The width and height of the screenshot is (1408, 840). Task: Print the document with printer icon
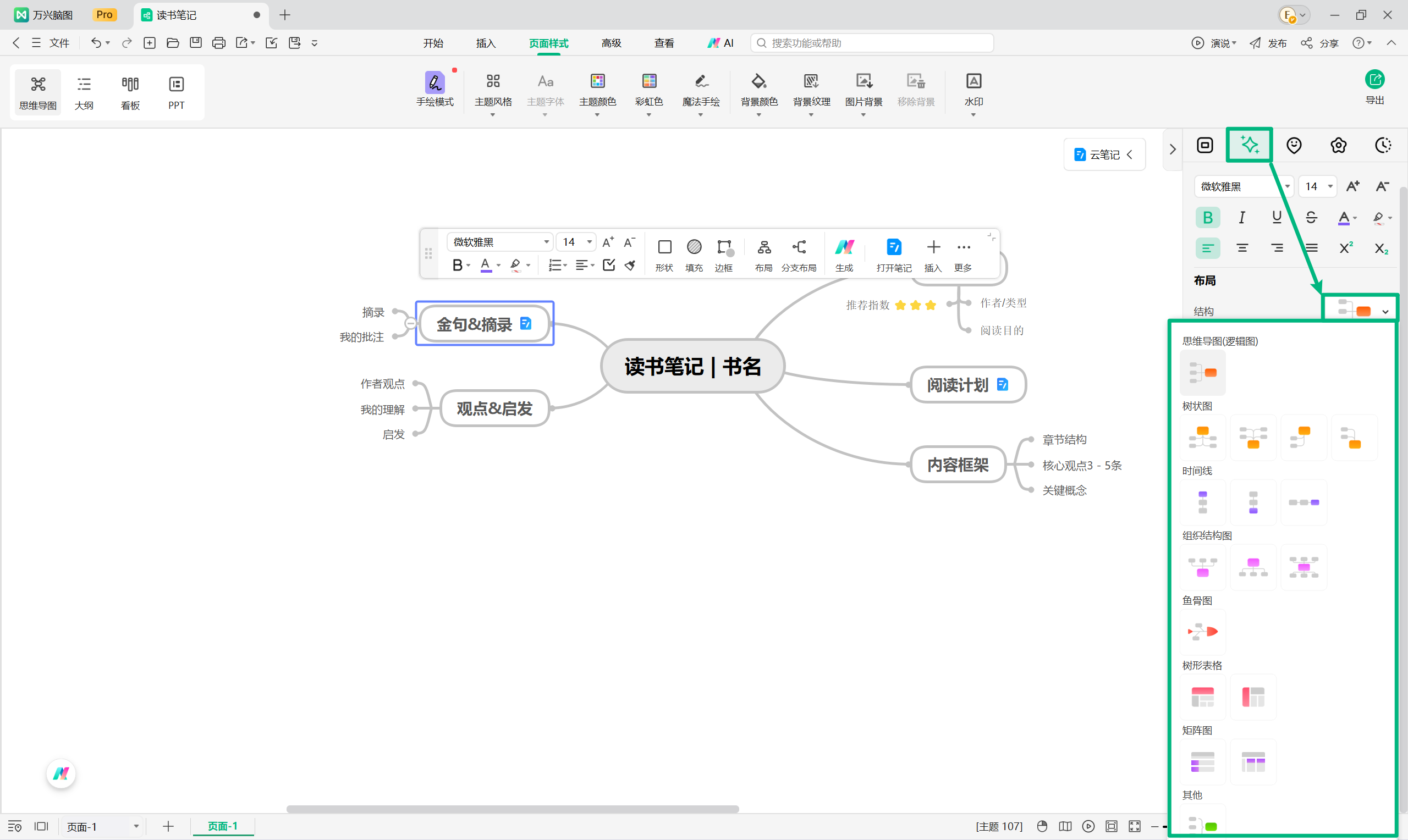click(x=218, y=43)
